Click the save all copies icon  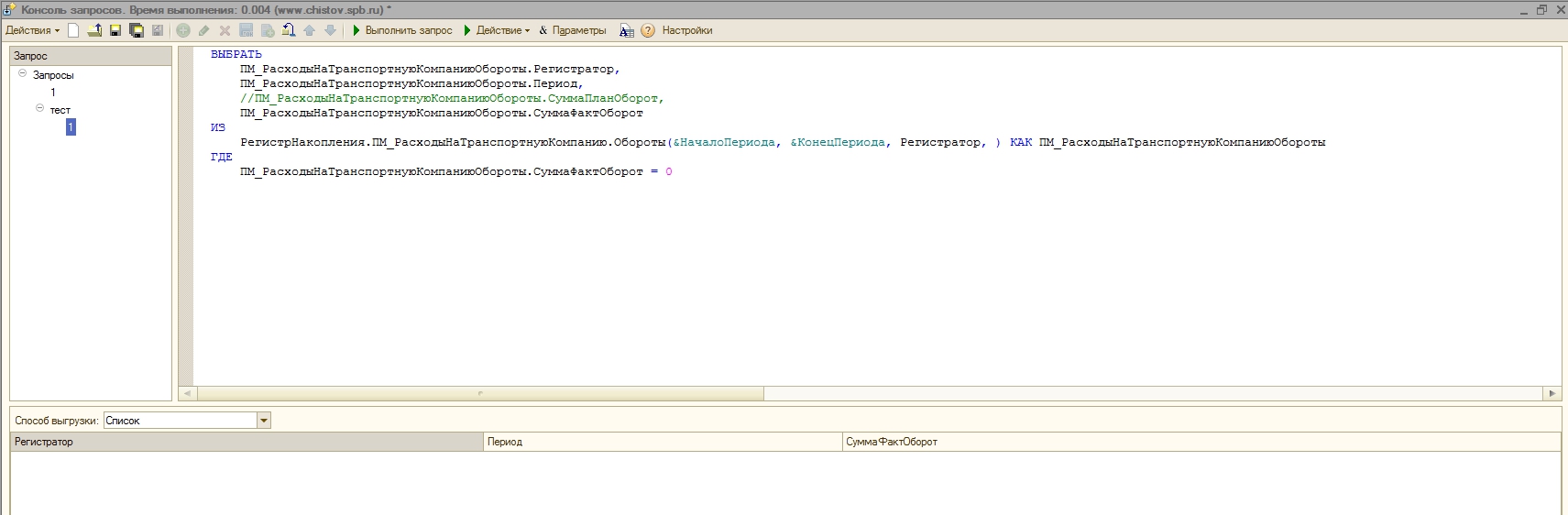click(137, 30)
